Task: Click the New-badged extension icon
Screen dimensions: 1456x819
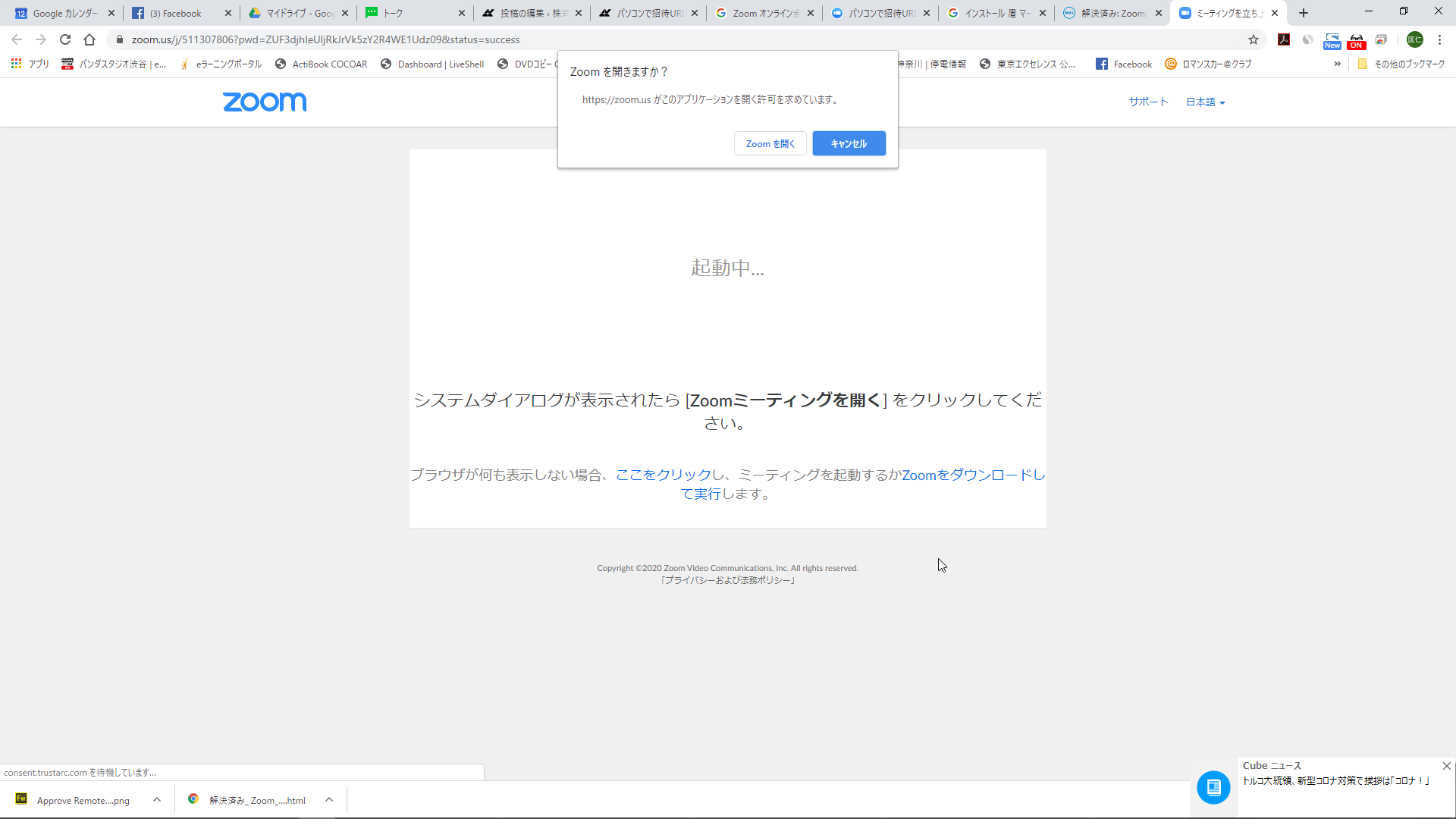Action: tap(1332, 40)
